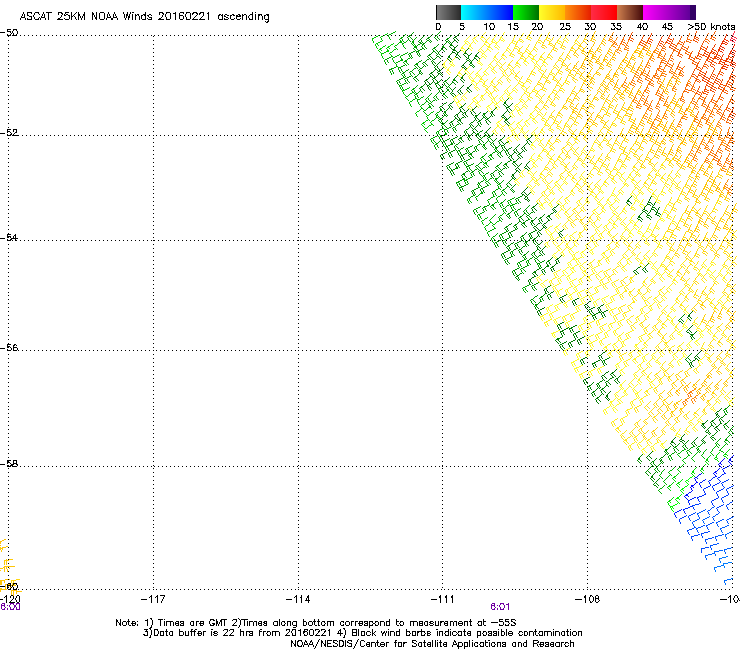Click the latitude label '-56'
The height and width of the screenshot is (650, 740).
9,347
